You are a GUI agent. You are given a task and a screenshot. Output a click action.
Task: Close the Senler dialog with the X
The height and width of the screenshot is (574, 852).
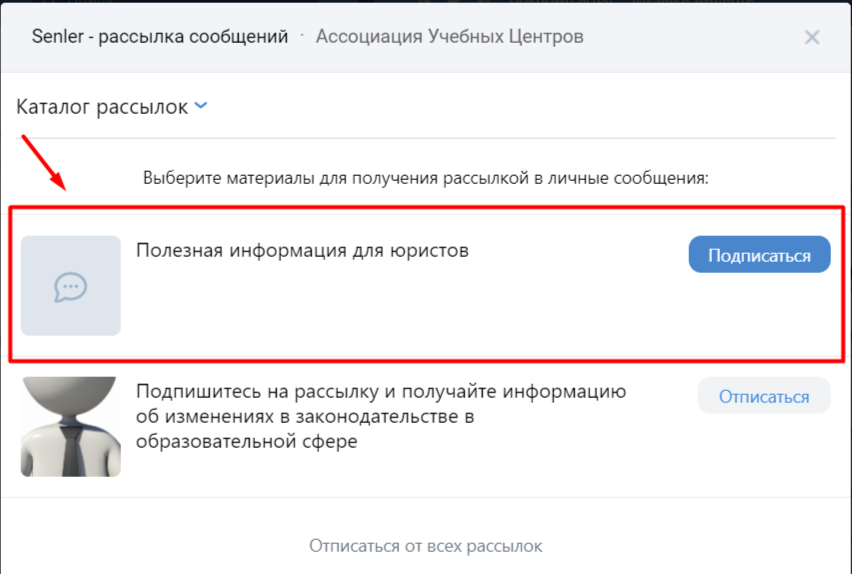[x=812, y=38]
